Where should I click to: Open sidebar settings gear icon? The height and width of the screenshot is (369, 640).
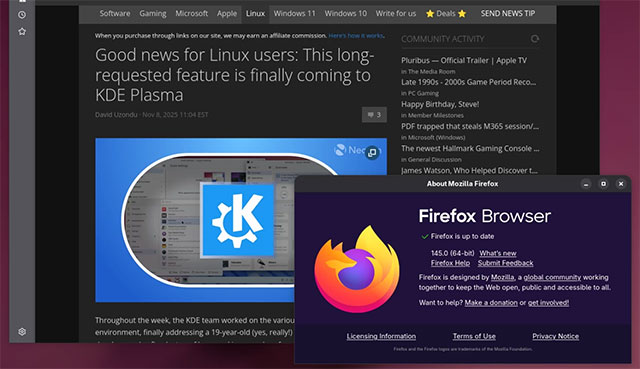click(x=22, y=332)
